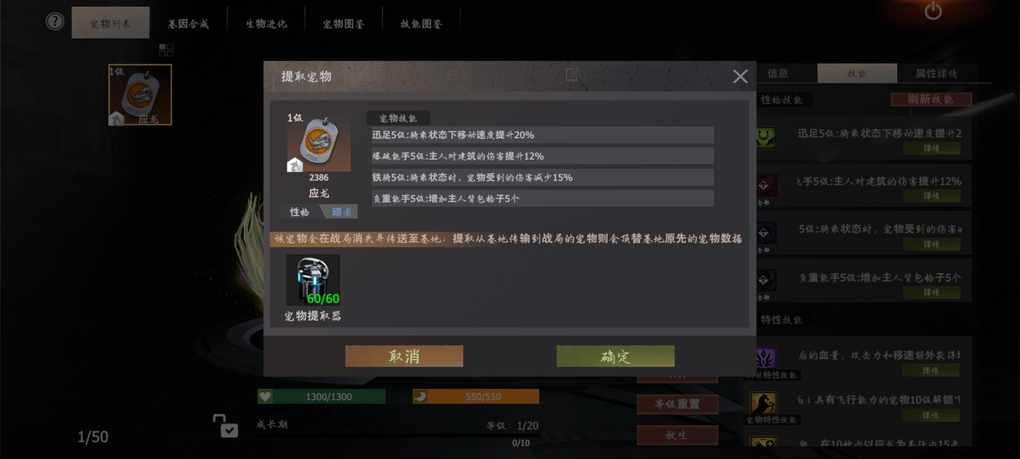The width and height of the screenshot is (1020, 459).
Task: Click the 应龙 dog tag portrait in dialog
Action: [x=319, y=144]
